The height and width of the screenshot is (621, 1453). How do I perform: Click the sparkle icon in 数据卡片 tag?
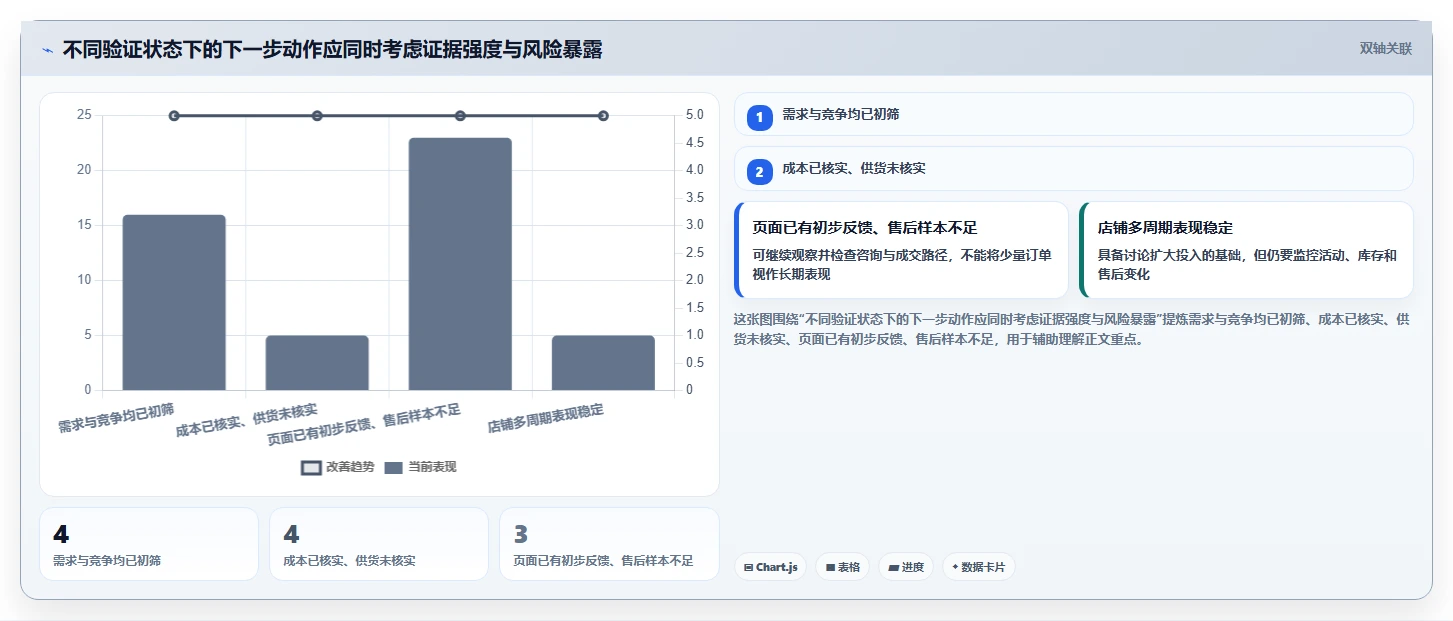tap(955, 567)
